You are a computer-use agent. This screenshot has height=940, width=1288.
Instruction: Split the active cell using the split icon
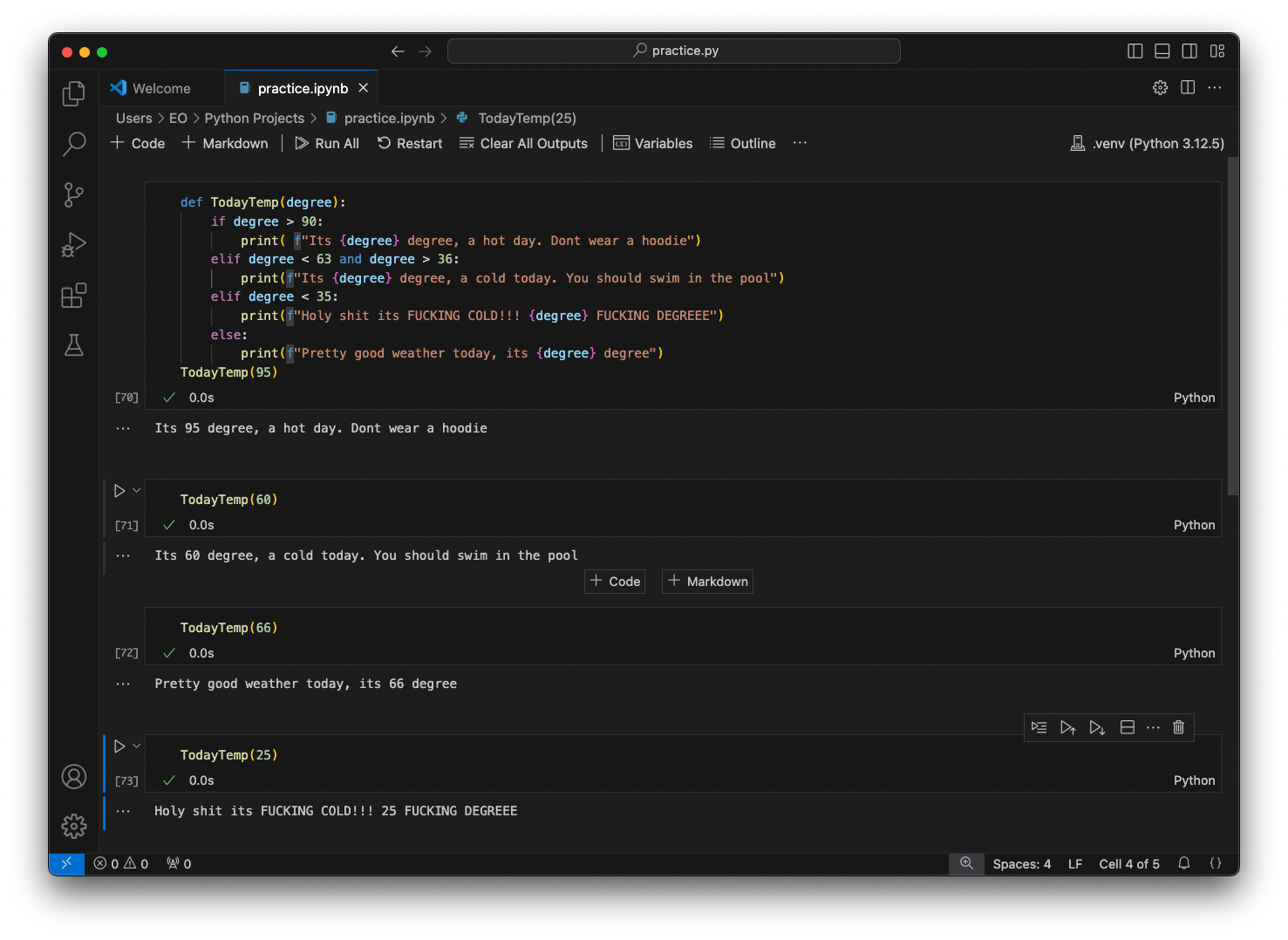[1127, 727]
